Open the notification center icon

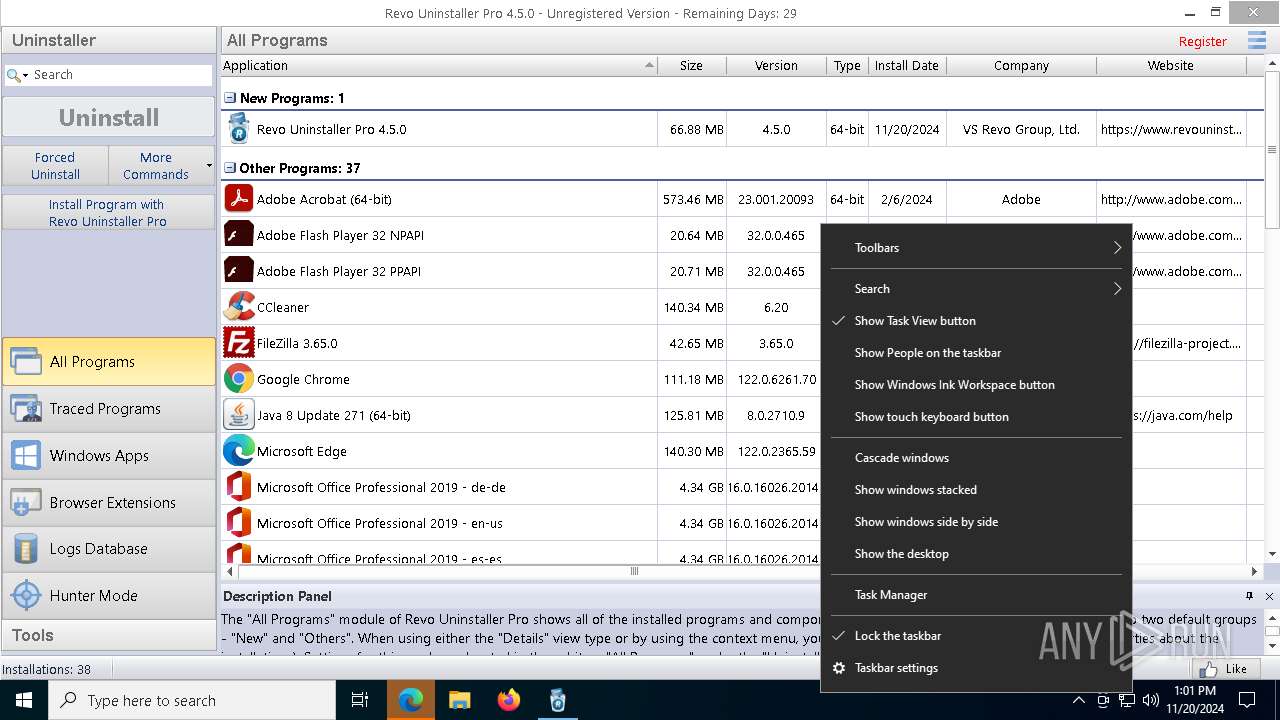(1247, 700)
